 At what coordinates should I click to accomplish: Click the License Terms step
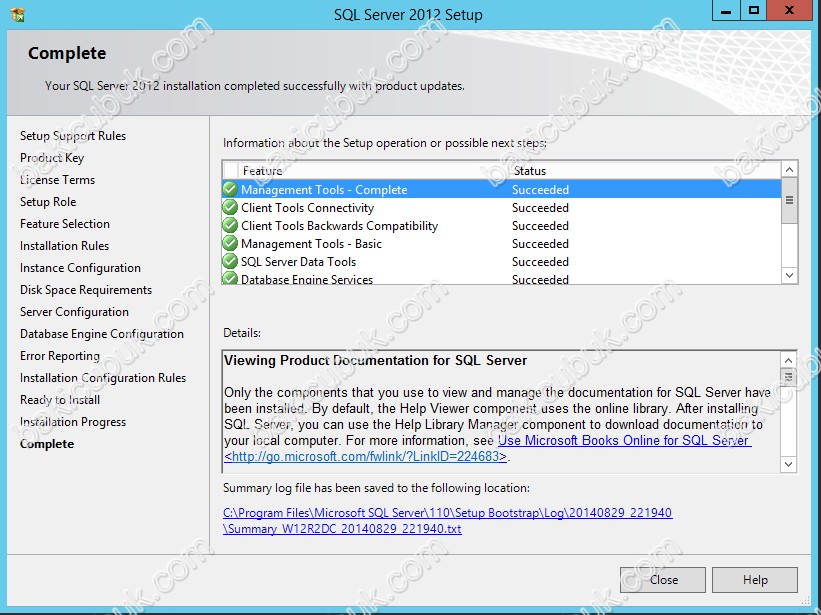(58, 180)
